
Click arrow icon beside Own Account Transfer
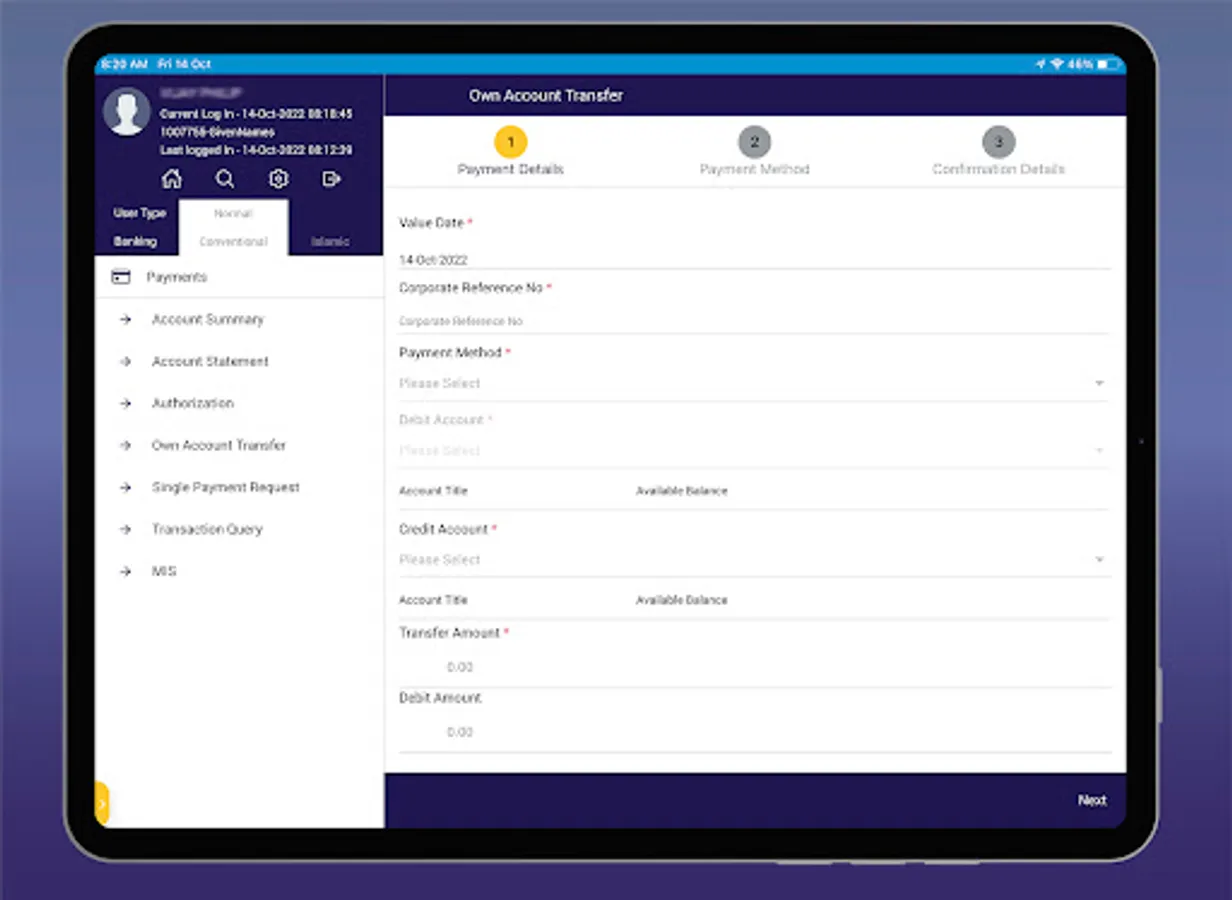pyautogui.click(x=125, y=446)
